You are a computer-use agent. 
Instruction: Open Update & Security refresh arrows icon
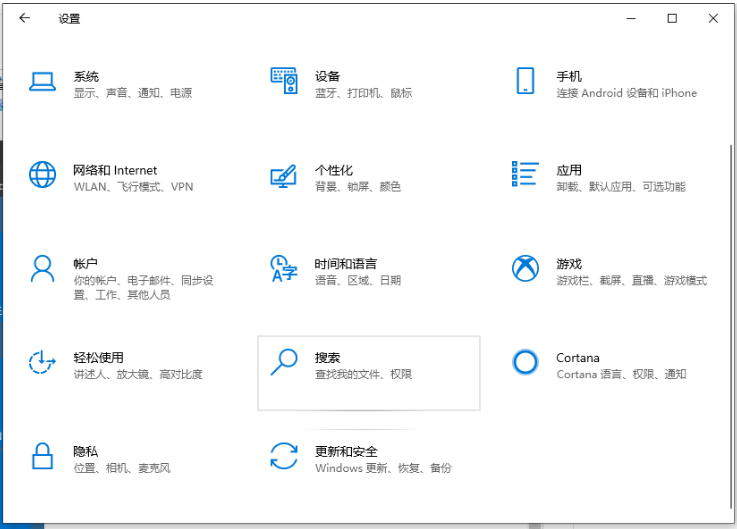click(x=284, y=456)
